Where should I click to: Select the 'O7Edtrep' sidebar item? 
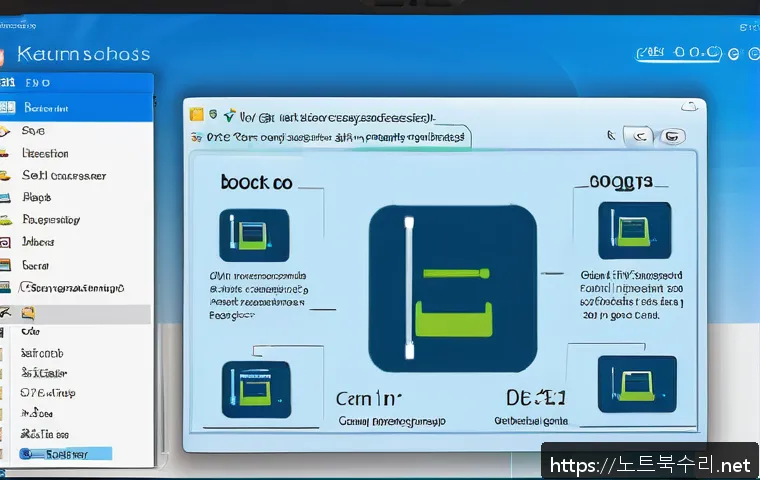click(48, 393)
